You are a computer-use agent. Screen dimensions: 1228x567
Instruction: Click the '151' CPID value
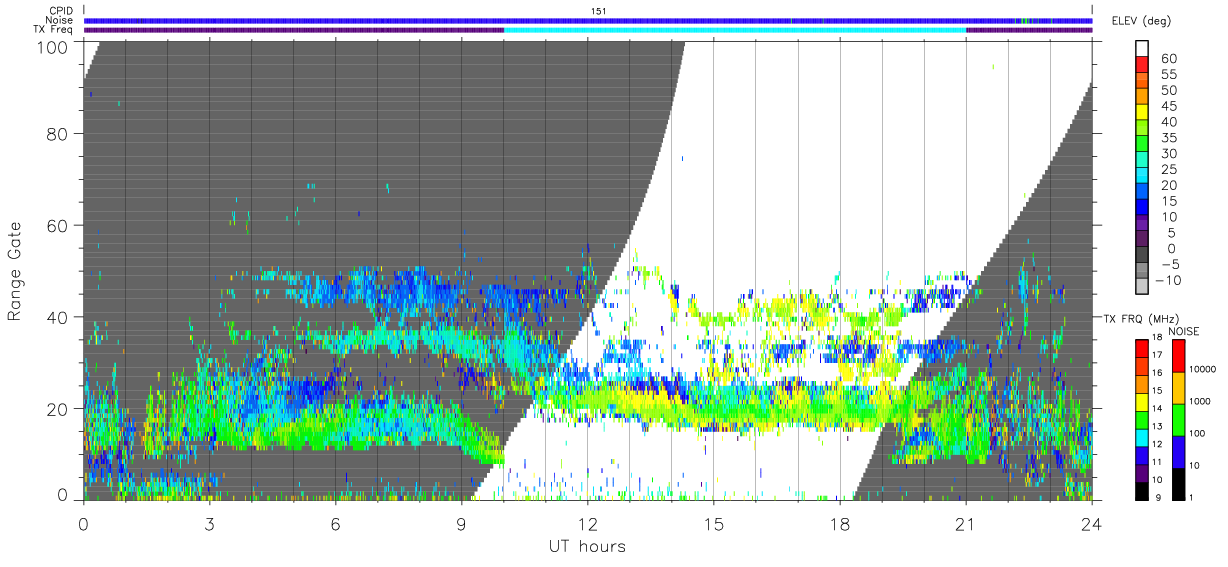(x=598, y=11)
